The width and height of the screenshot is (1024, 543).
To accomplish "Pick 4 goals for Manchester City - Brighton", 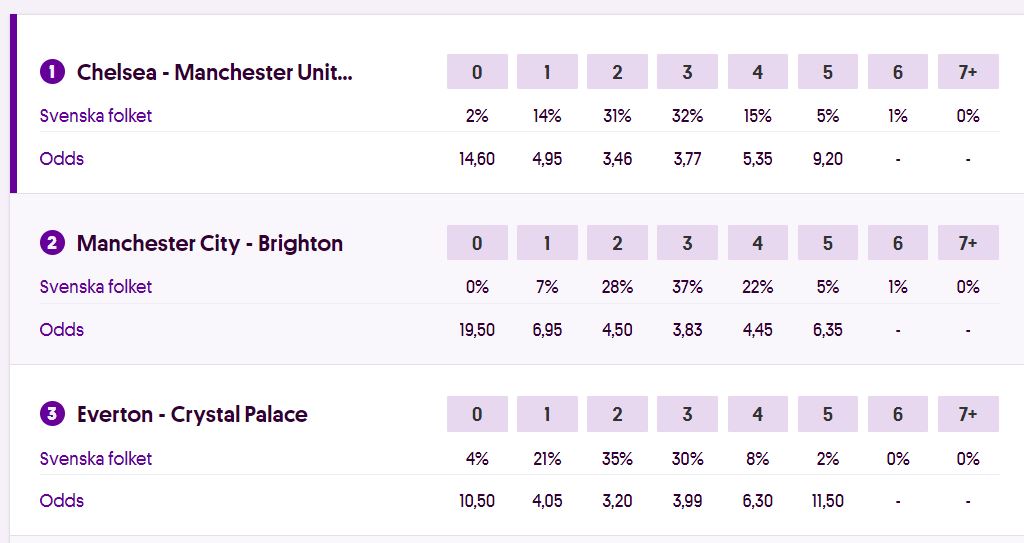I will (x=758, y=243).
